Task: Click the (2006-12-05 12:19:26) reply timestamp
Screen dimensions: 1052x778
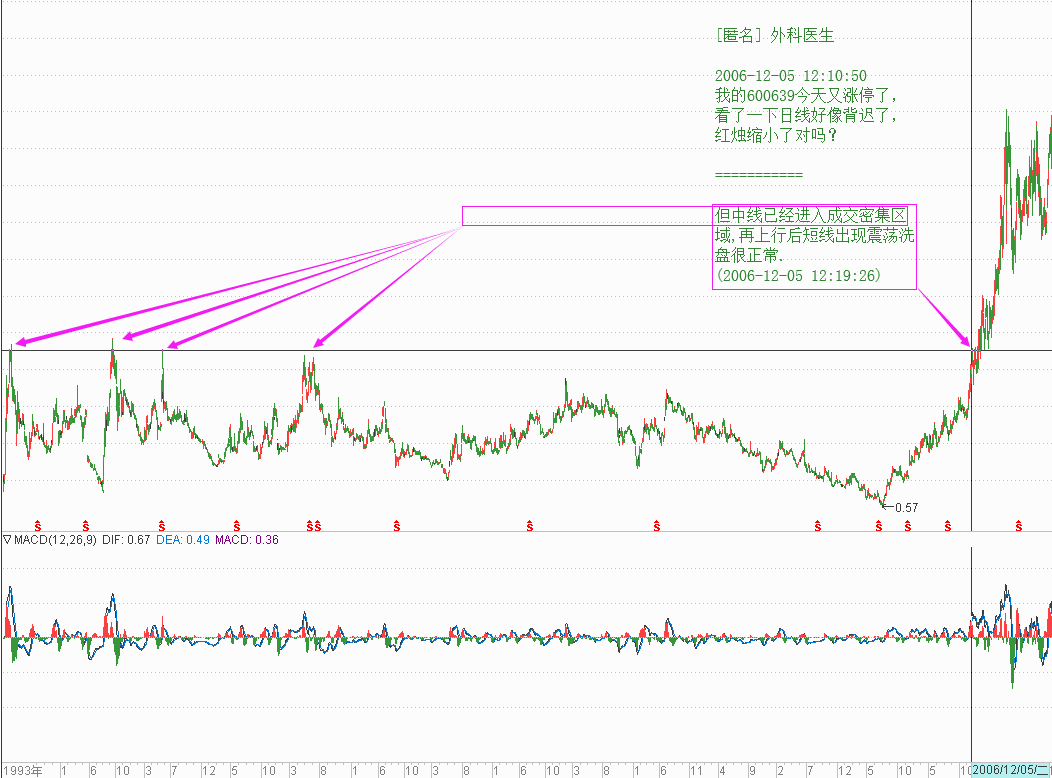Action: click(x=798, y=275)
